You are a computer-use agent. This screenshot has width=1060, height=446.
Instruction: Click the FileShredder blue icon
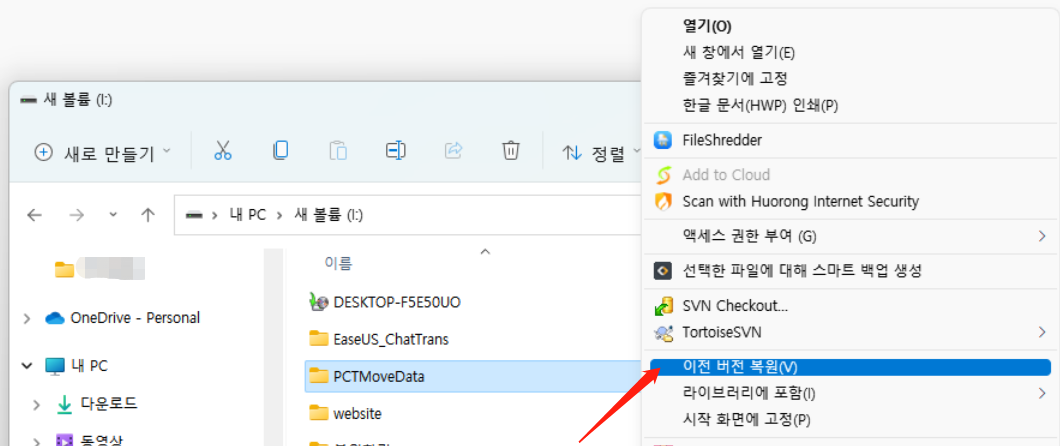[662, 141]
